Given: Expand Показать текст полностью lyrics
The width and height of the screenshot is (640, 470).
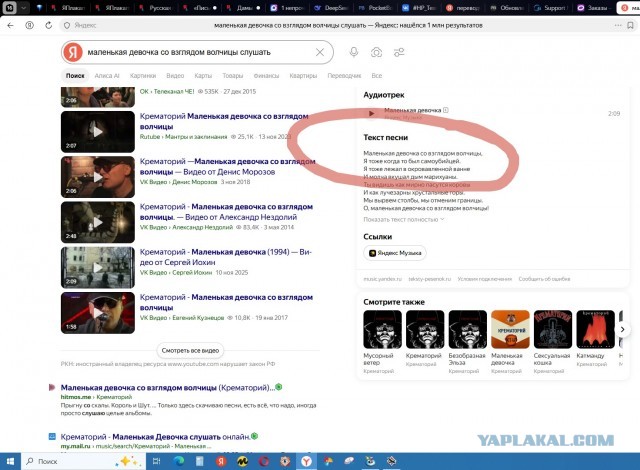Looking at the screenshot, I should pyautogui.click(x=403, y=219).
